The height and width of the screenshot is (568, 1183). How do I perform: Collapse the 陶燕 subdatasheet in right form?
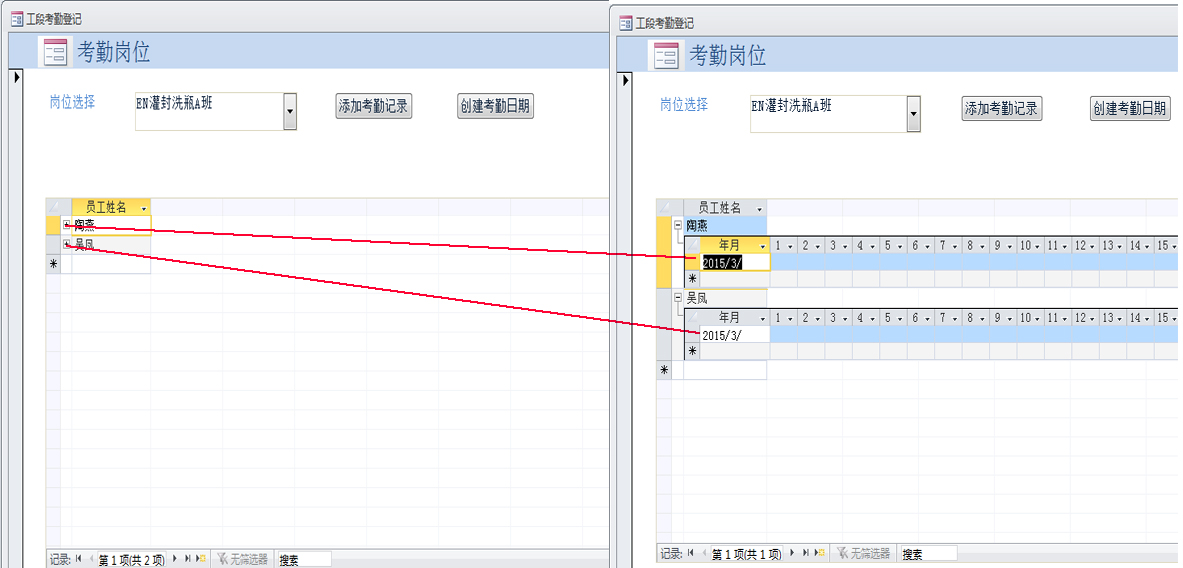coord(678,226)
